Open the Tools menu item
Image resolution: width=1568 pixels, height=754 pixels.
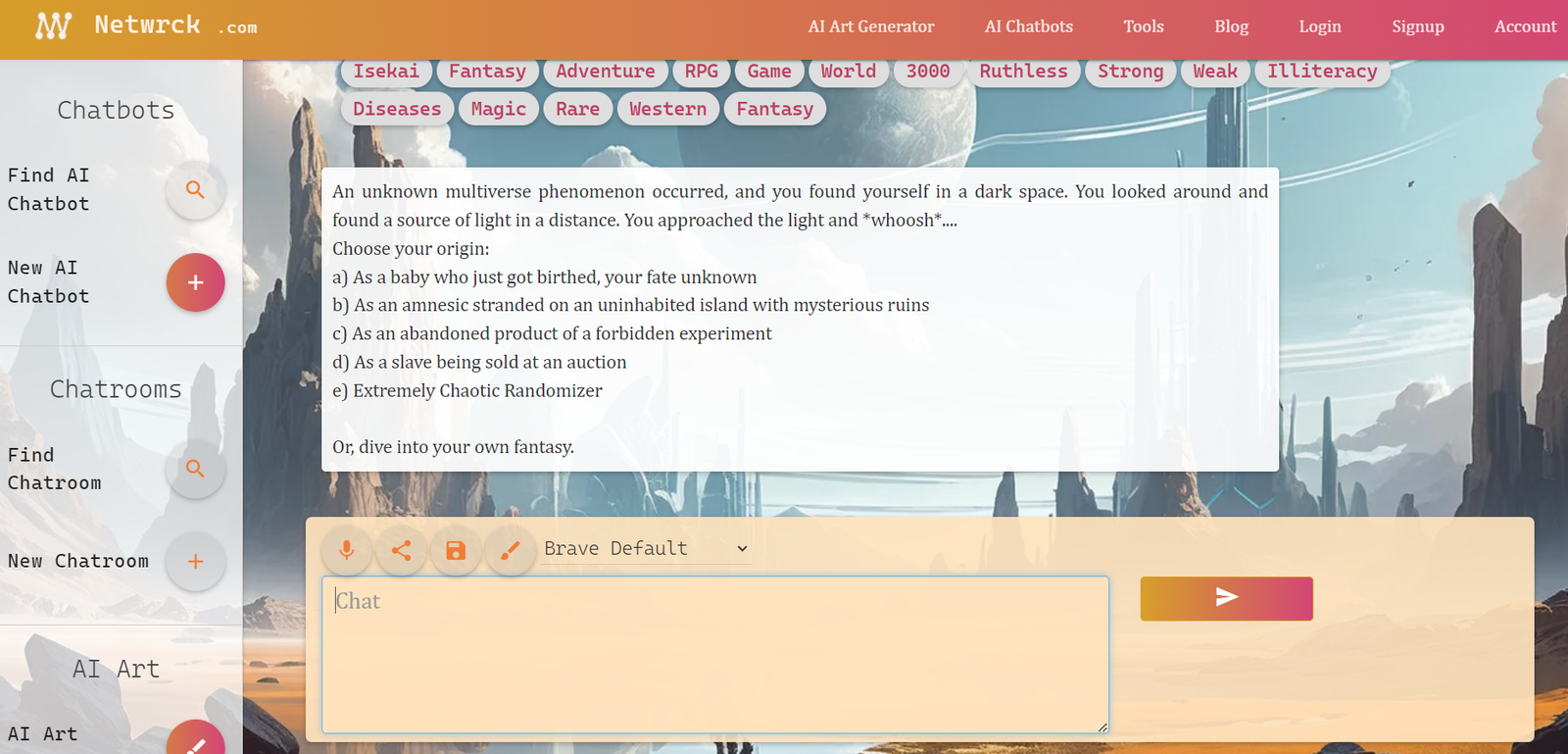(1143, 26)
